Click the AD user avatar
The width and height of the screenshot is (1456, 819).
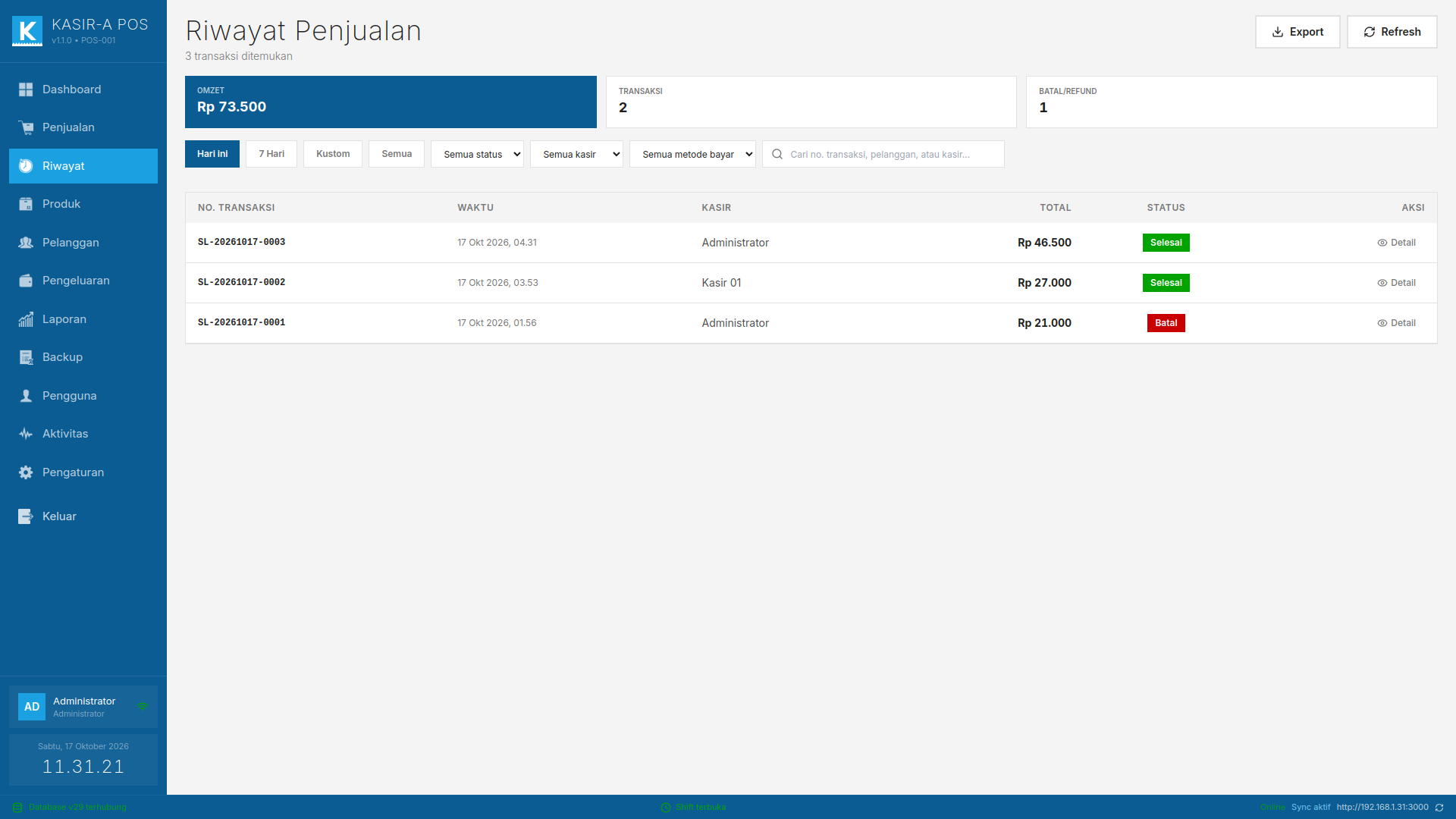tap(32, 707)
